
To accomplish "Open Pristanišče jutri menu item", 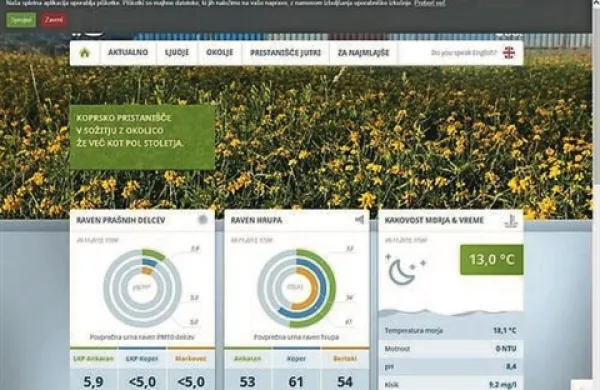I will 285,52.
